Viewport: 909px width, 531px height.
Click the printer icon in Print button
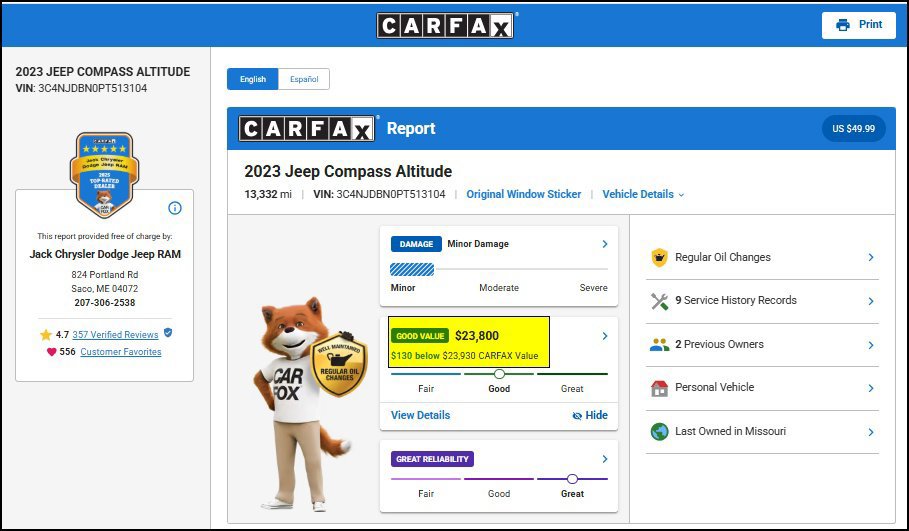(842, 25)
